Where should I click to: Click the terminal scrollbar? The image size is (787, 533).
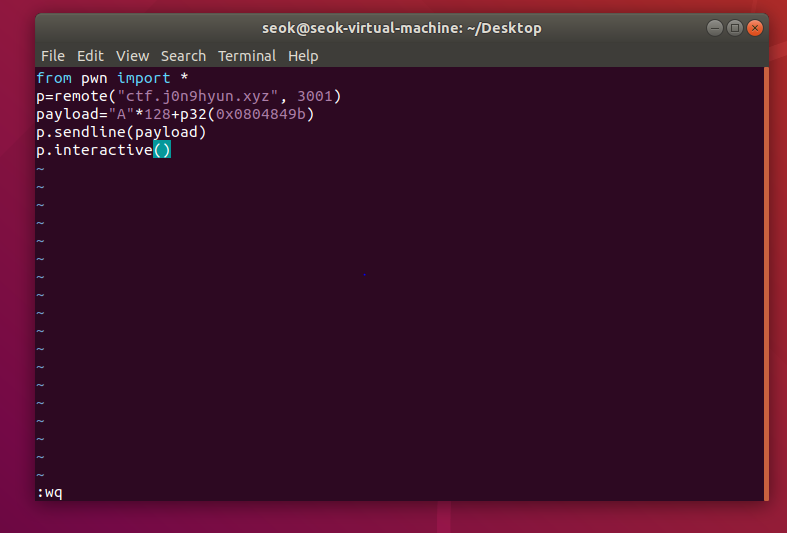tap(766, 284)
